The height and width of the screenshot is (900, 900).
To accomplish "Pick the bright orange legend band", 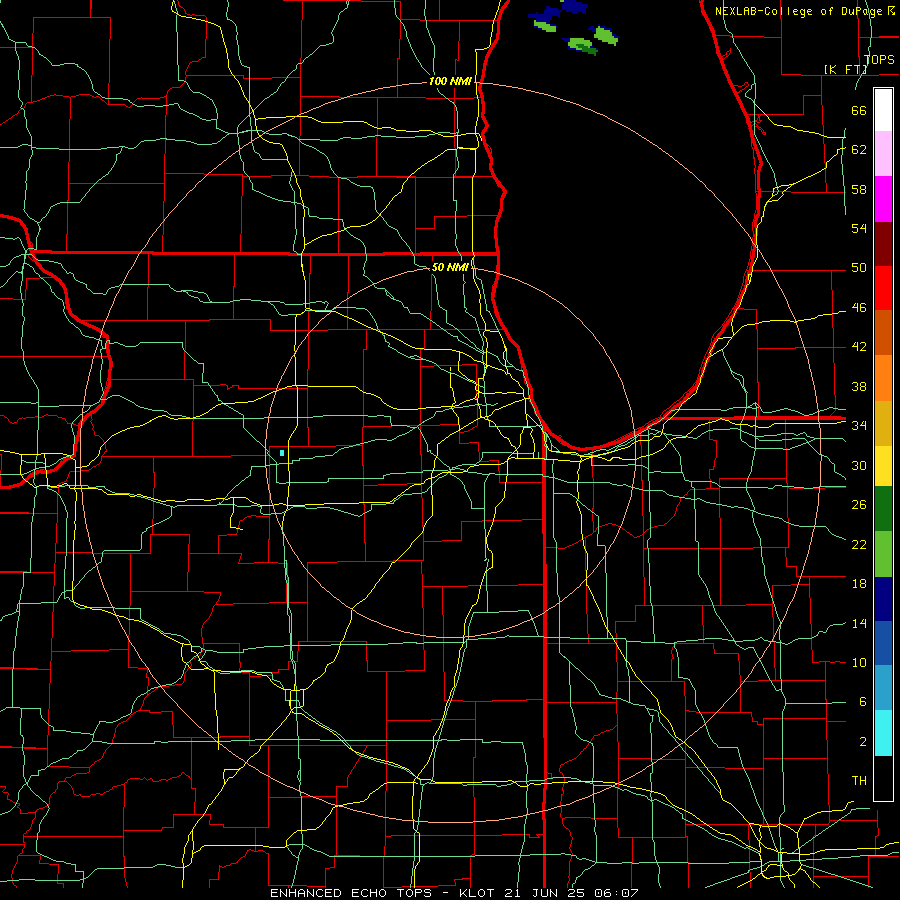I will [883, 377].
